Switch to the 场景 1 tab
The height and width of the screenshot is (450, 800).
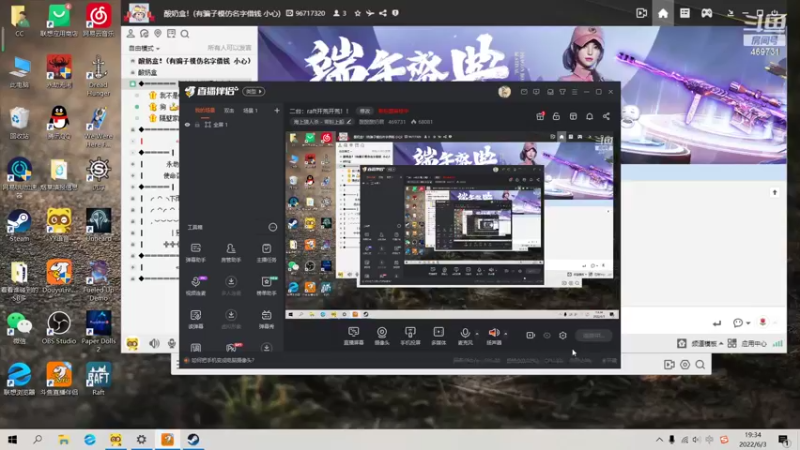click(250, 110)
